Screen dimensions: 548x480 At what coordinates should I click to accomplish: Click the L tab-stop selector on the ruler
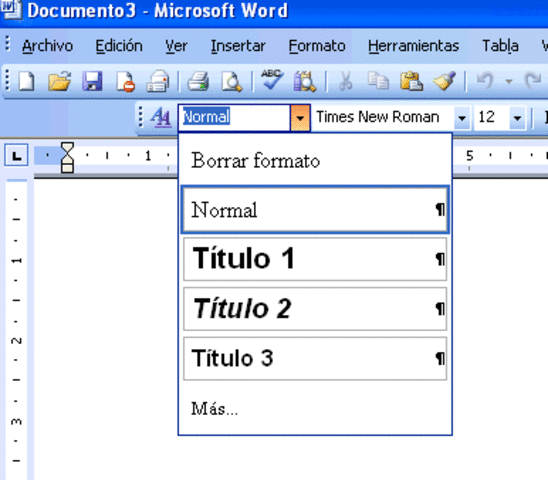[x=16, y=155]
